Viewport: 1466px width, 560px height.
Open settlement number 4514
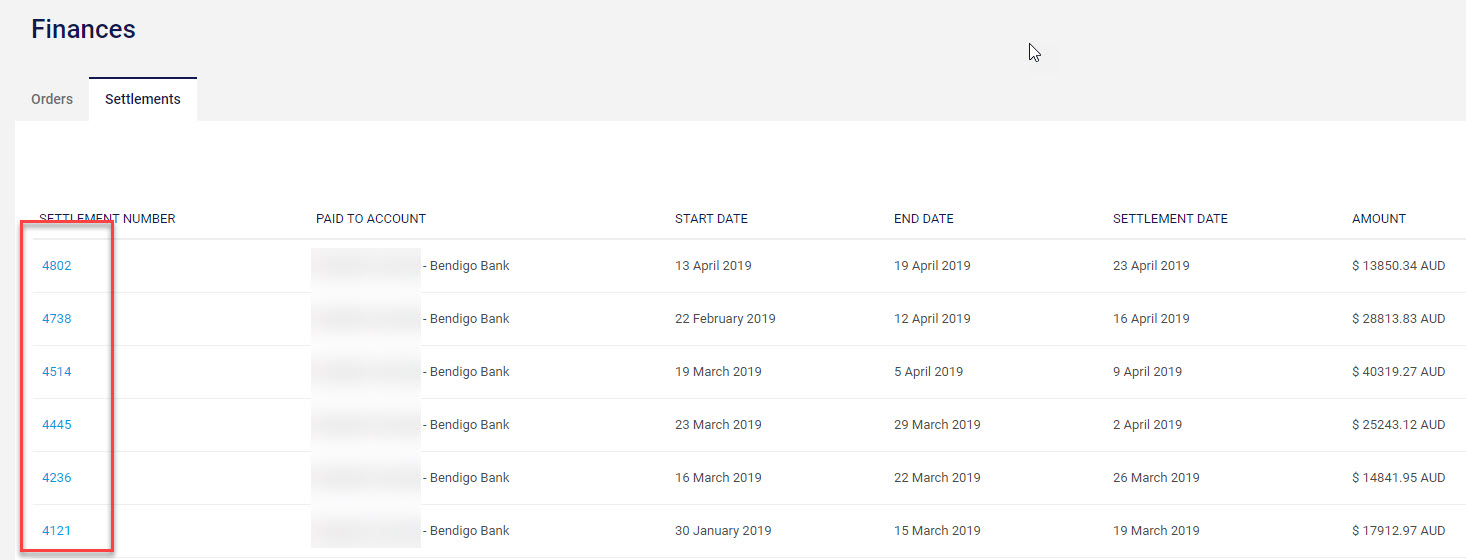[x=57, y=372]
